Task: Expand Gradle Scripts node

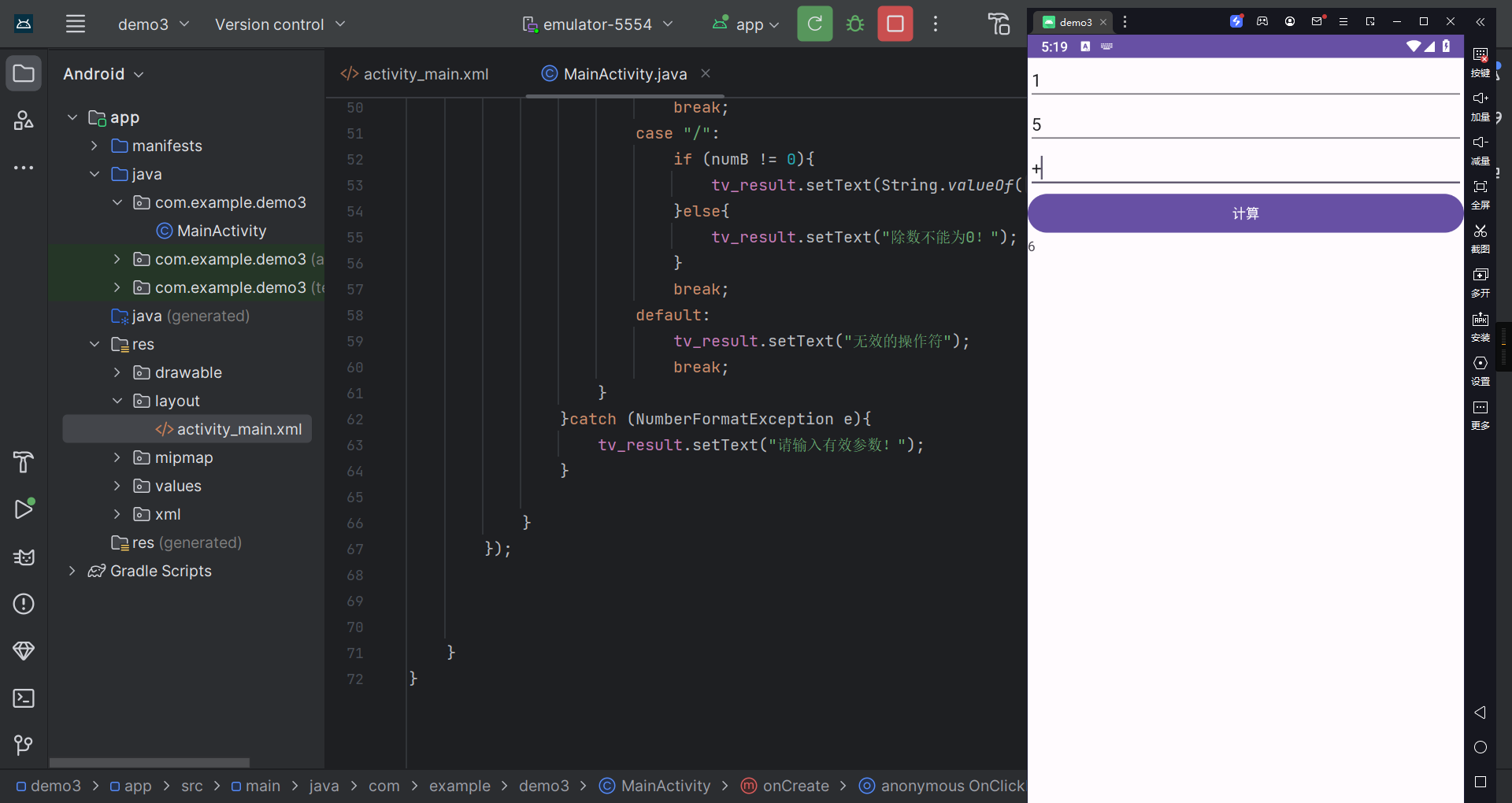Action: [x=72, y=571]
